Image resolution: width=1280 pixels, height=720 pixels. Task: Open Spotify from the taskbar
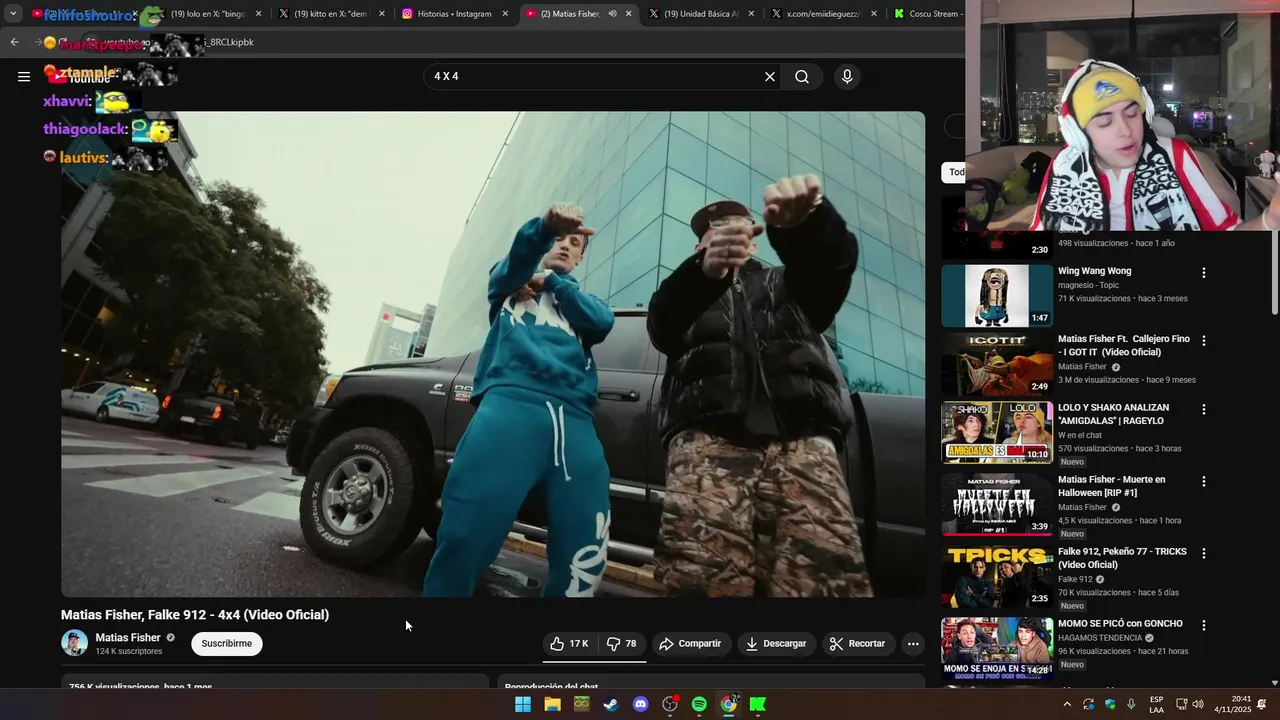coord(699,704)
